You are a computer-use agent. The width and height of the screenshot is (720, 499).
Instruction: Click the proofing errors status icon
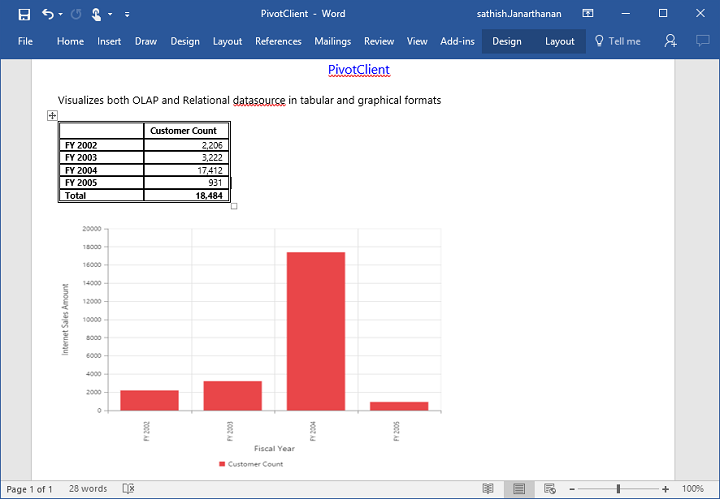click(x=128, y=489)
